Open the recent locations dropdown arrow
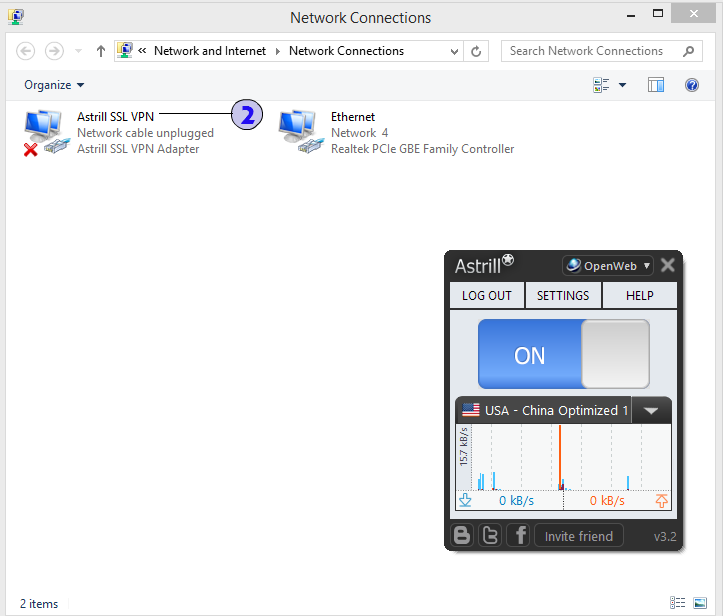Image resolution: width=723 pixels, height=616 pixels. pyautogui.click(x=78, y=51)
